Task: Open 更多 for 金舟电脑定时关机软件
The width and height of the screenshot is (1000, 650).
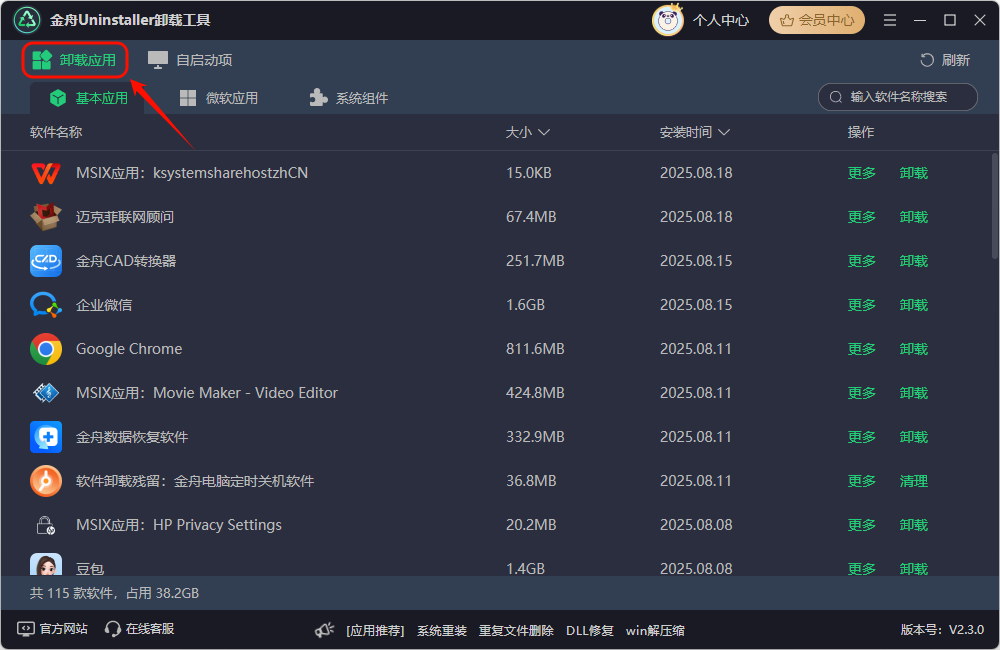Action: [x=862, y=481]
